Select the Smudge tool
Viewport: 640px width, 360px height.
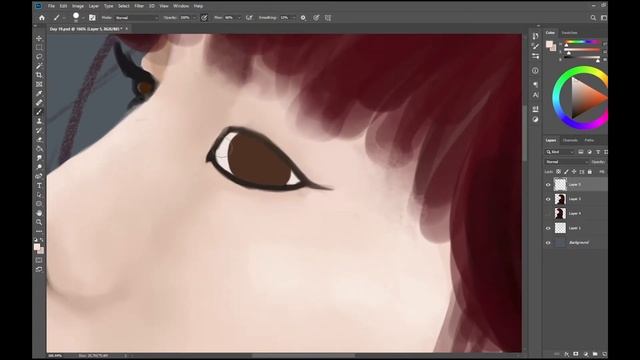[x=39, y=158]
